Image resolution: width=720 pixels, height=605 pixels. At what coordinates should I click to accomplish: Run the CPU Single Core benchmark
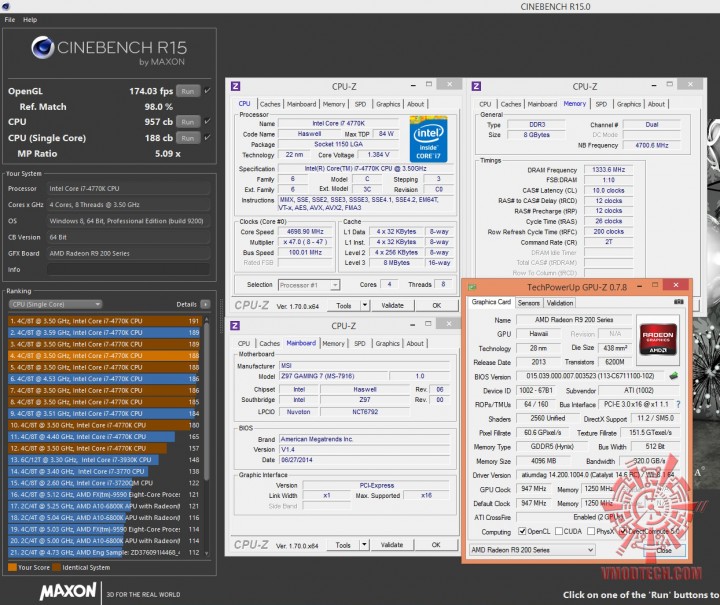pyautogui.click(x=188, y=138)
